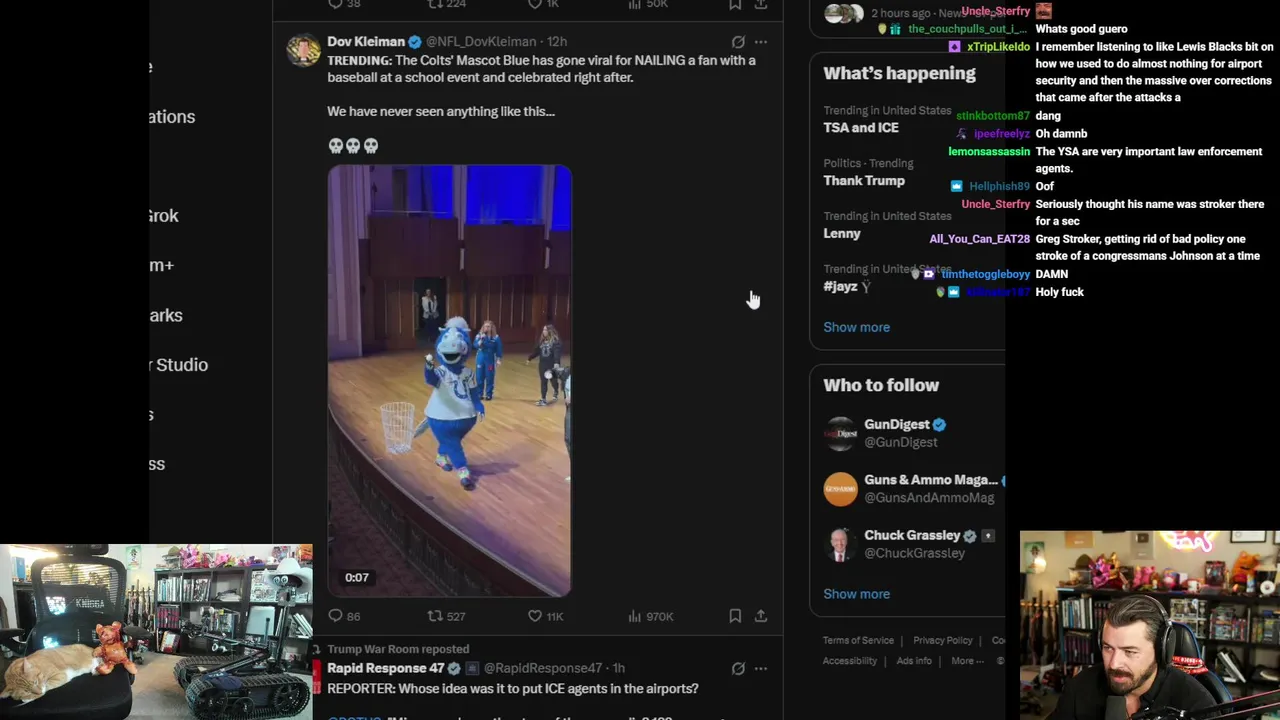Play the Colts mascot video
1280x720 pixels.
point(449,381)
